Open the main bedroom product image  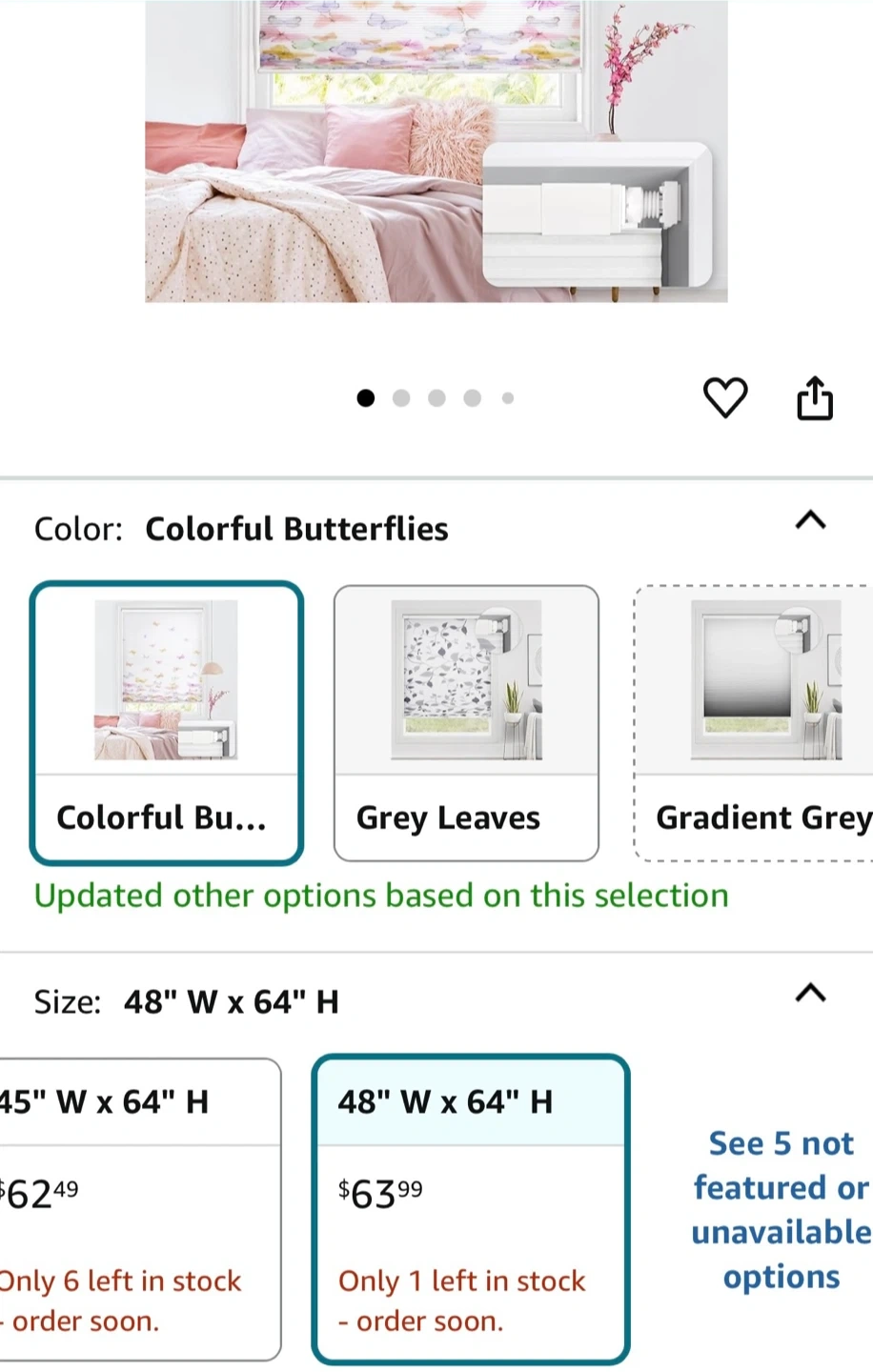pyautogui.click(x=436, y=152)
